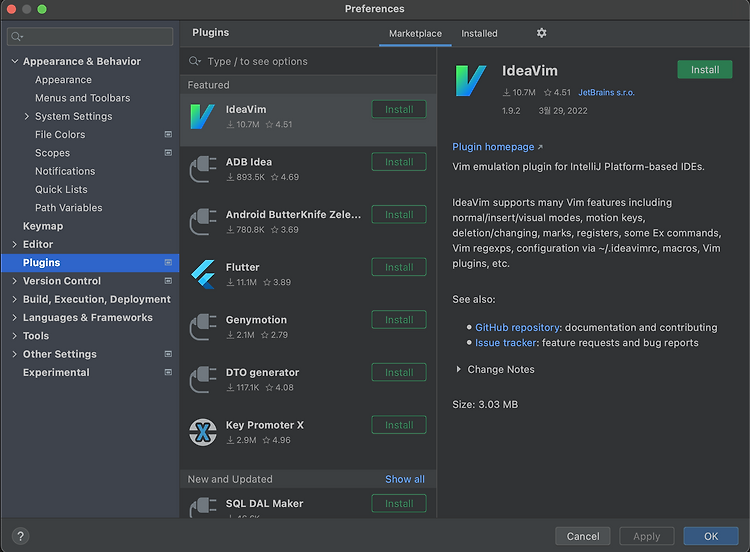750x552 pixels.
Task: Switch to the Installed tab
Action: [x=479, y=33]
